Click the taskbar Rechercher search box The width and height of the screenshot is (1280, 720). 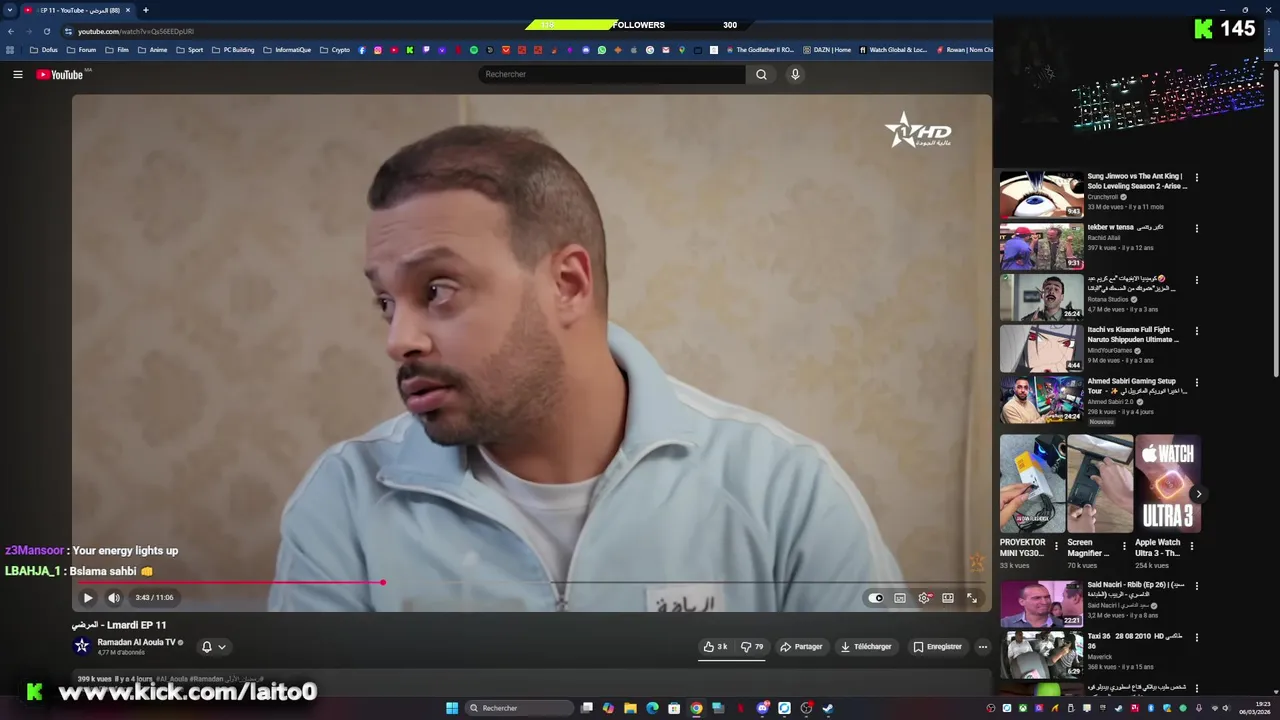tap(518, 708)
